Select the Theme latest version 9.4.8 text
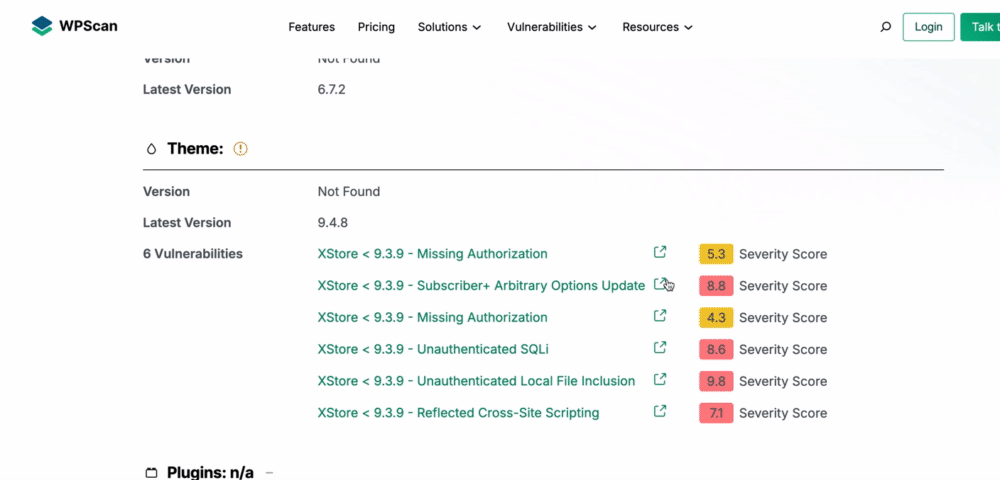Viewport: 1000px width, 480px height. point(332,222)
